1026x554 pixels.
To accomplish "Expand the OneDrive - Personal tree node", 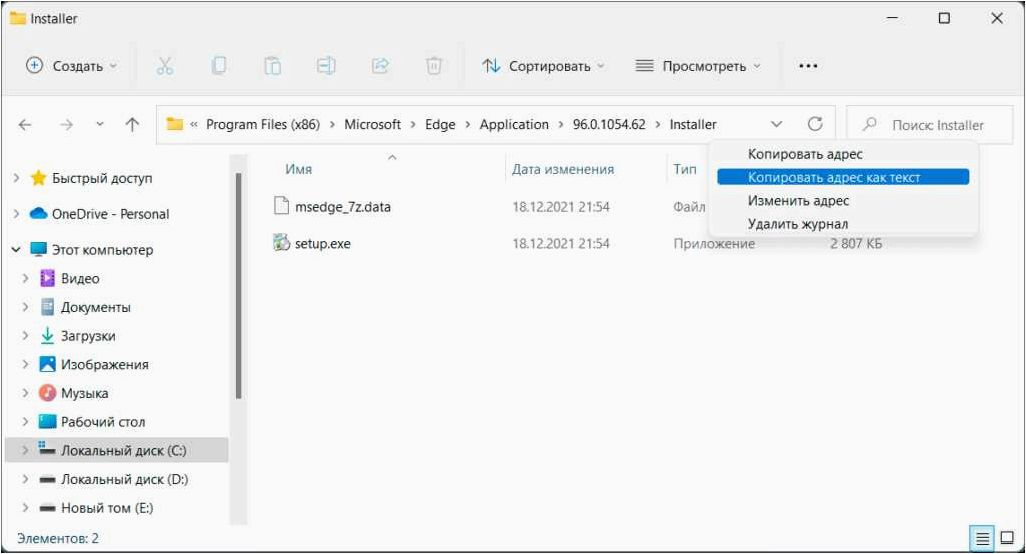I will point(16,214).
